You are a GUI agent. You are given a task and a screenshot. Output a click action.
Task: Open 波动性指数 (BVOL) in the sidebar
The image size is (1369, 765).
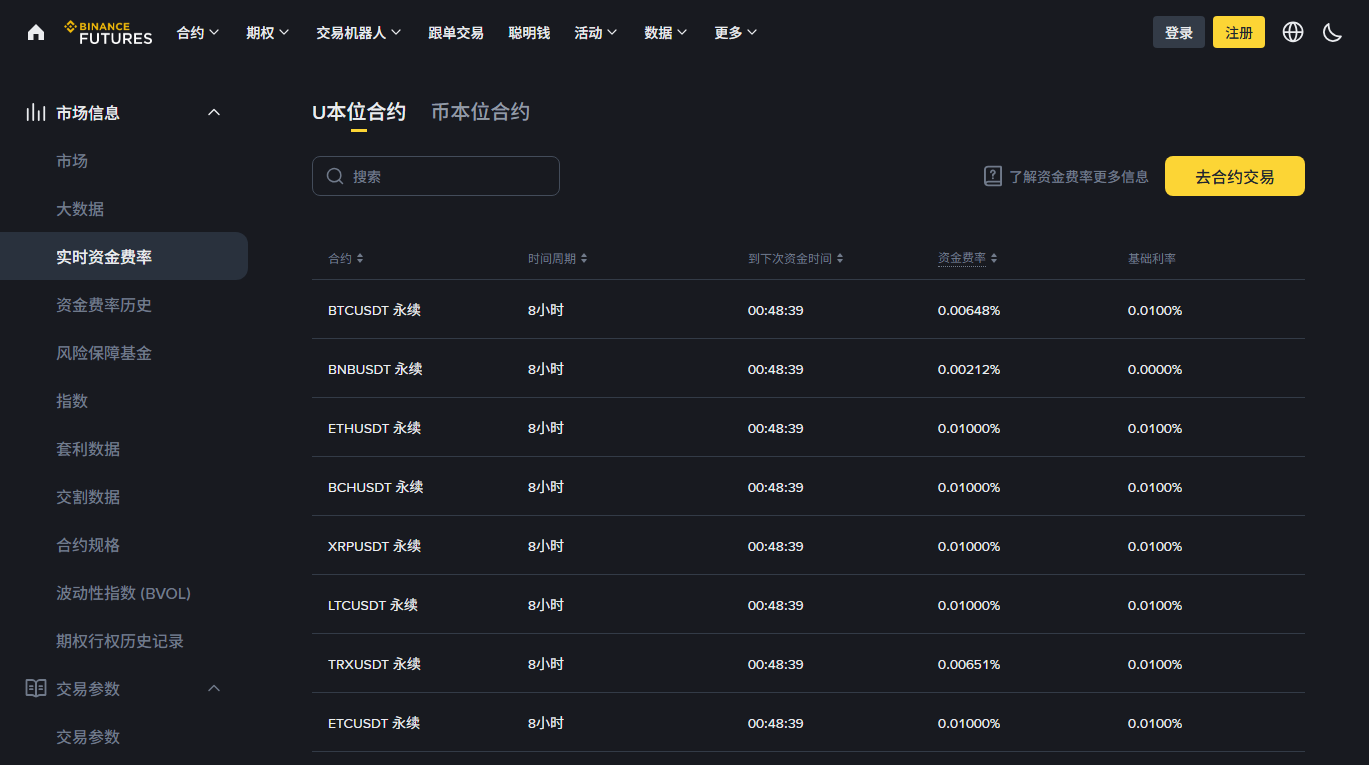tap(124, 593)
